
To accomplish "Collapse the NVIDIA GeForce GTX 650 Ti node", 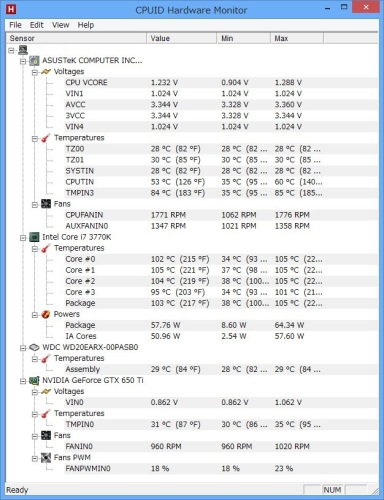I will [x=23, y=381].
